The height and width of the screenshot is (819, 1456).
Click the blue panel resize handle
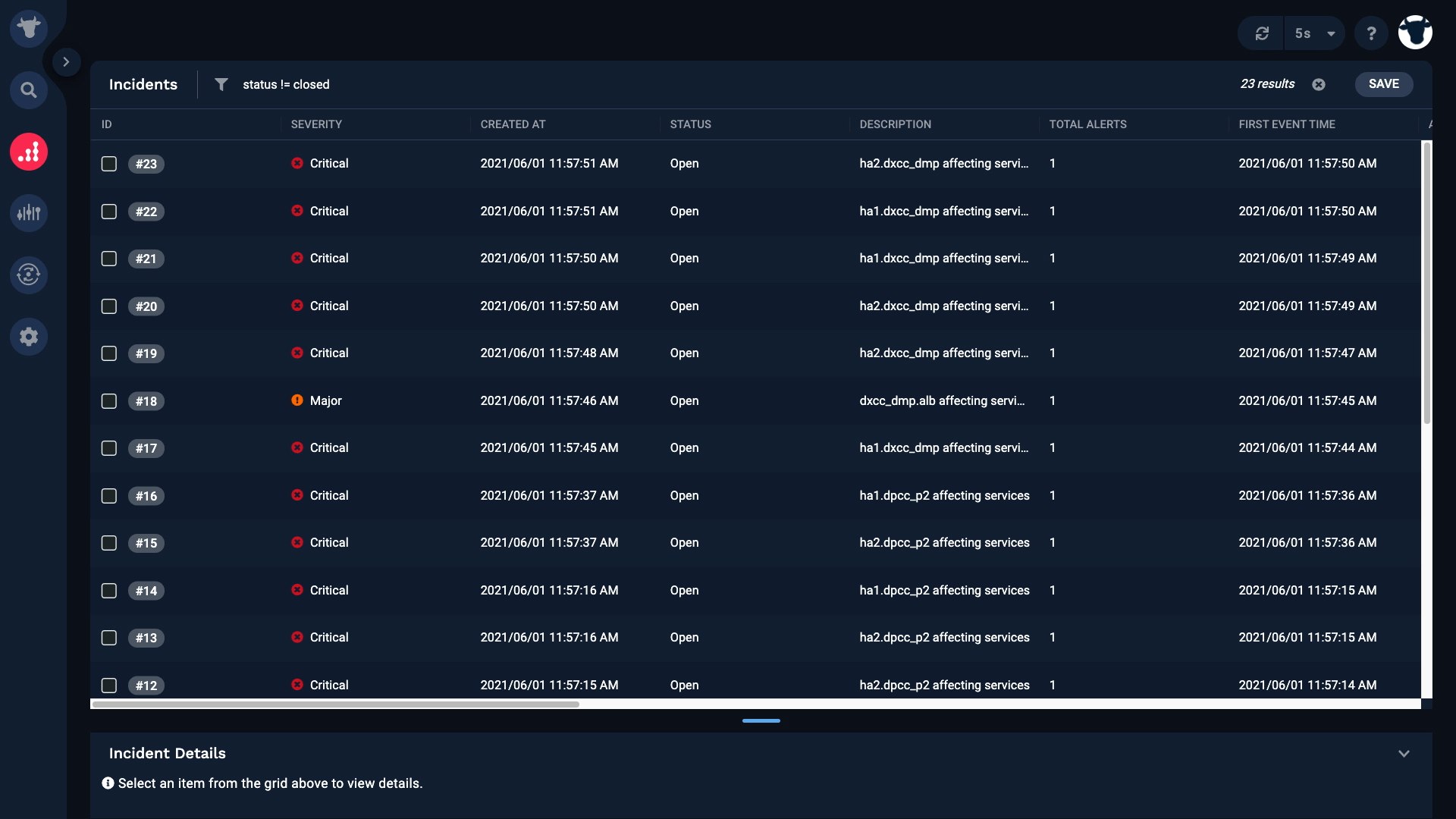tap(761, 720)
